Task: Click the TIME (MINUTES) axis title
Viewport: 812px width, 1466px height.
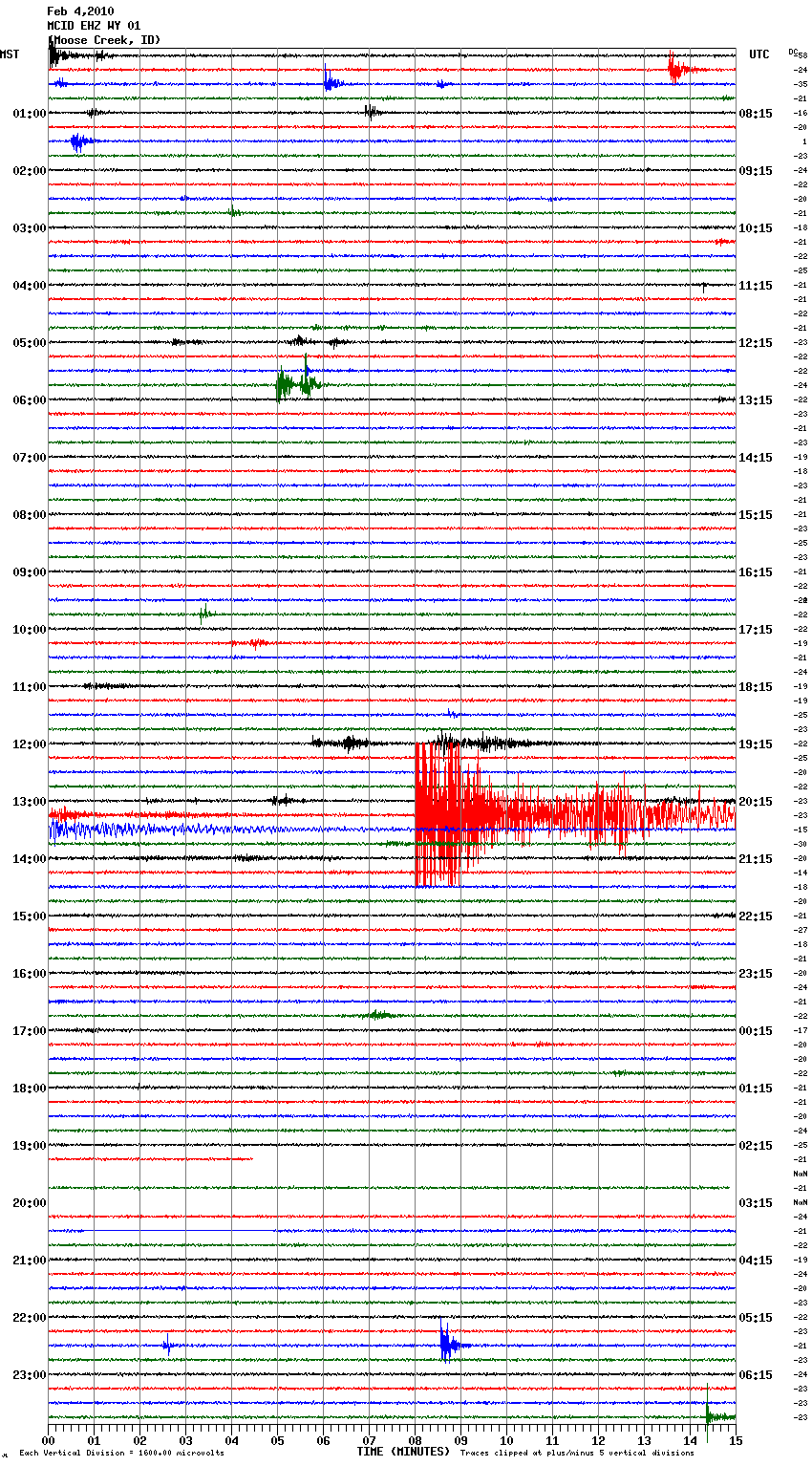Action: click(403, 1452)
